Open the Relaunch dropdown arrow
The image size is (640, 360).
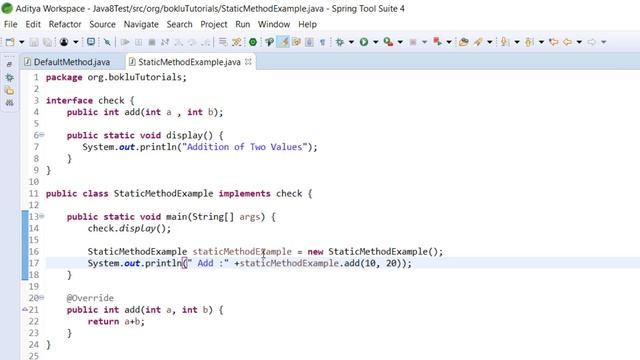tap(449, 42)
